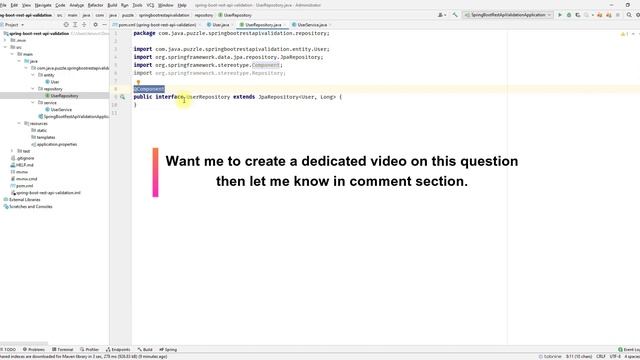Select SpringBootRestApiValidationApplication in tree
The image size is (640, 360).
73,117
